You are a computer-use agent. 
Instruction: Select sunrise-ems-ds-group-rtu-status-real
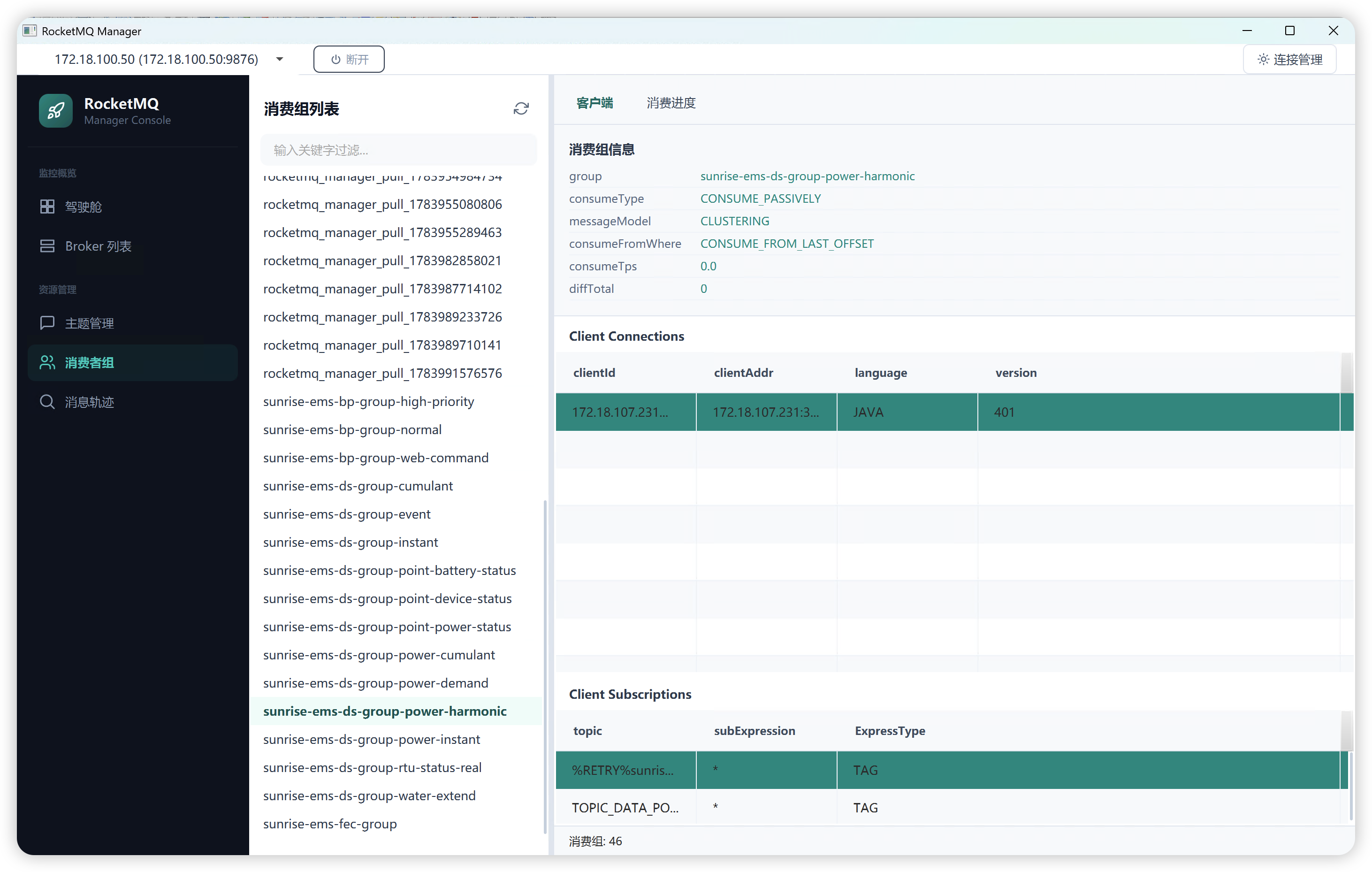point(396,767)
